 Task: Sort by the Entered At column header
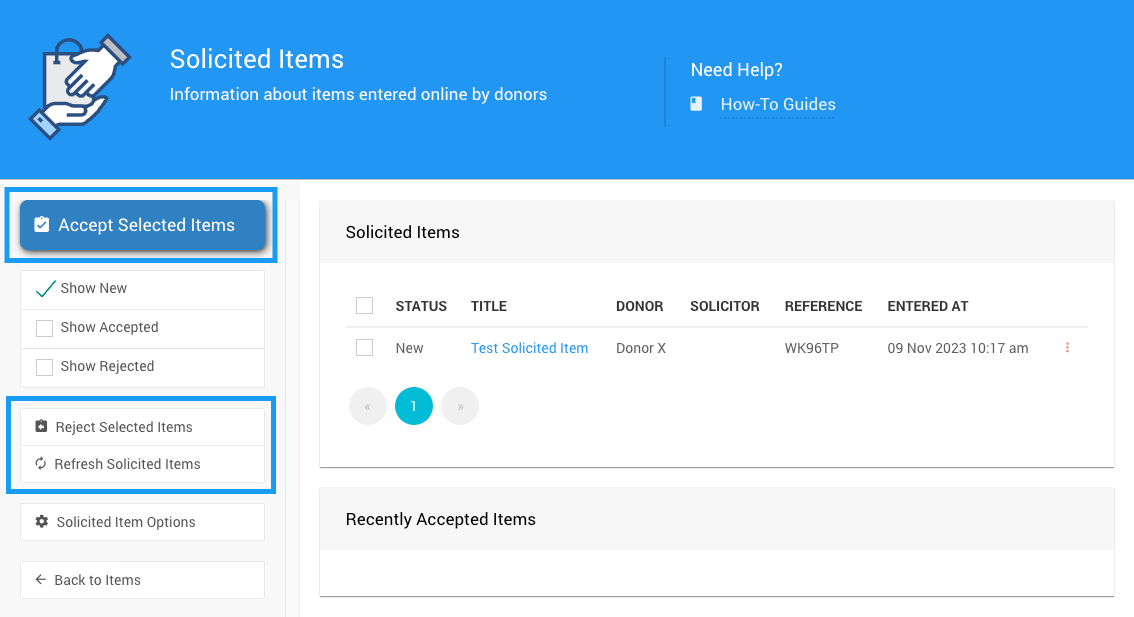927,306
